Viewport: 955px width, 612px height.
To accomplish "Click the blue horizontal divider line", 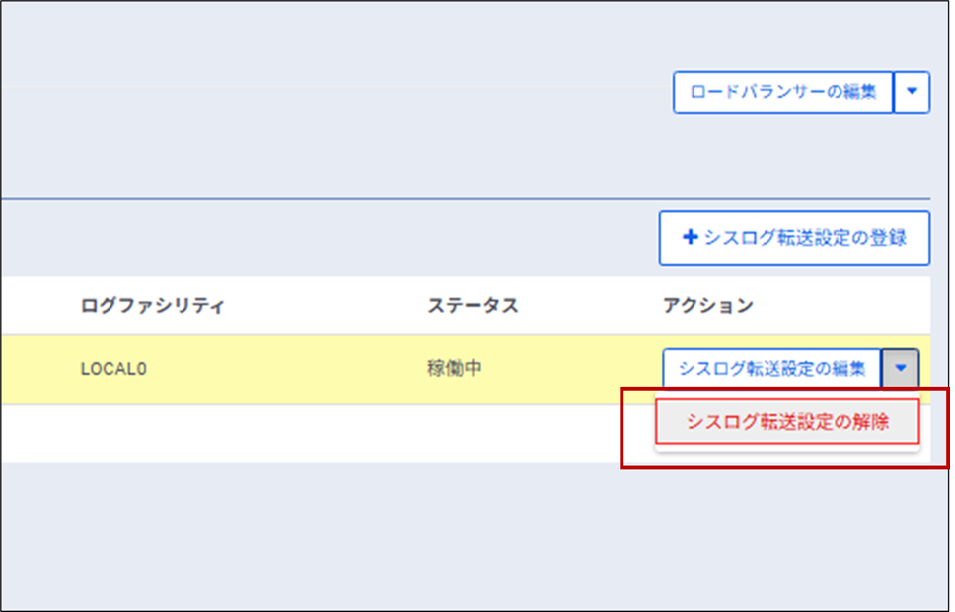I will click(x=400, y=199).
